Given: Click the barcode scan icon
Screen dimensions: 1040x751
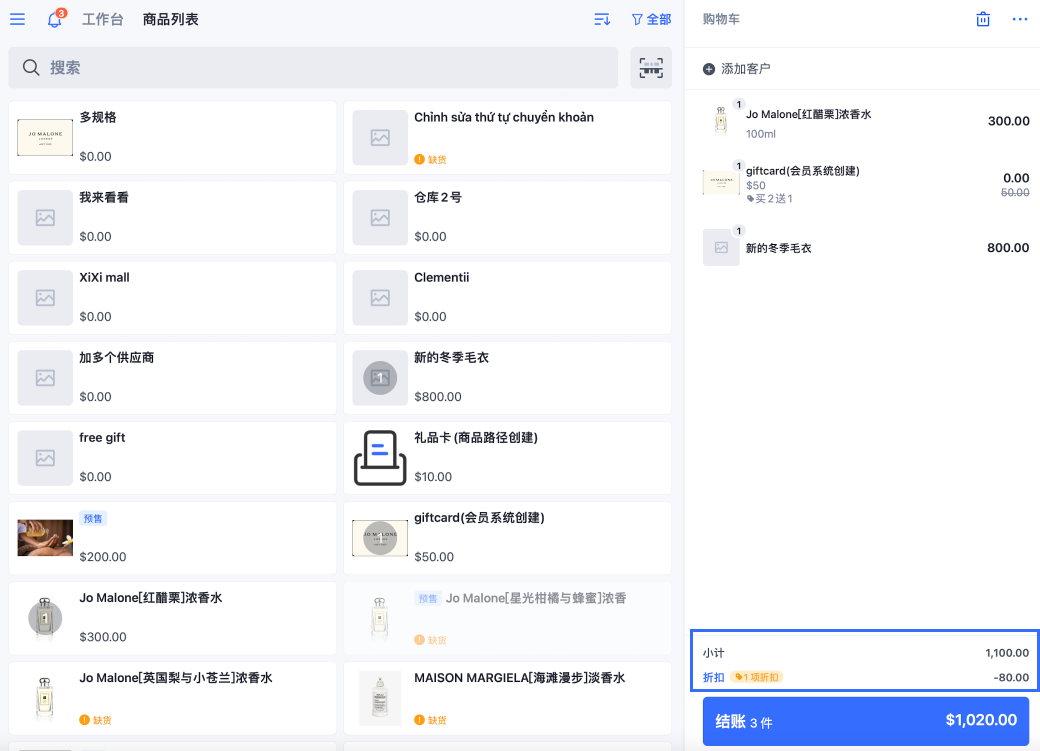Looking at the screenshot, I should pyautogui.click(x=651, y=68).
